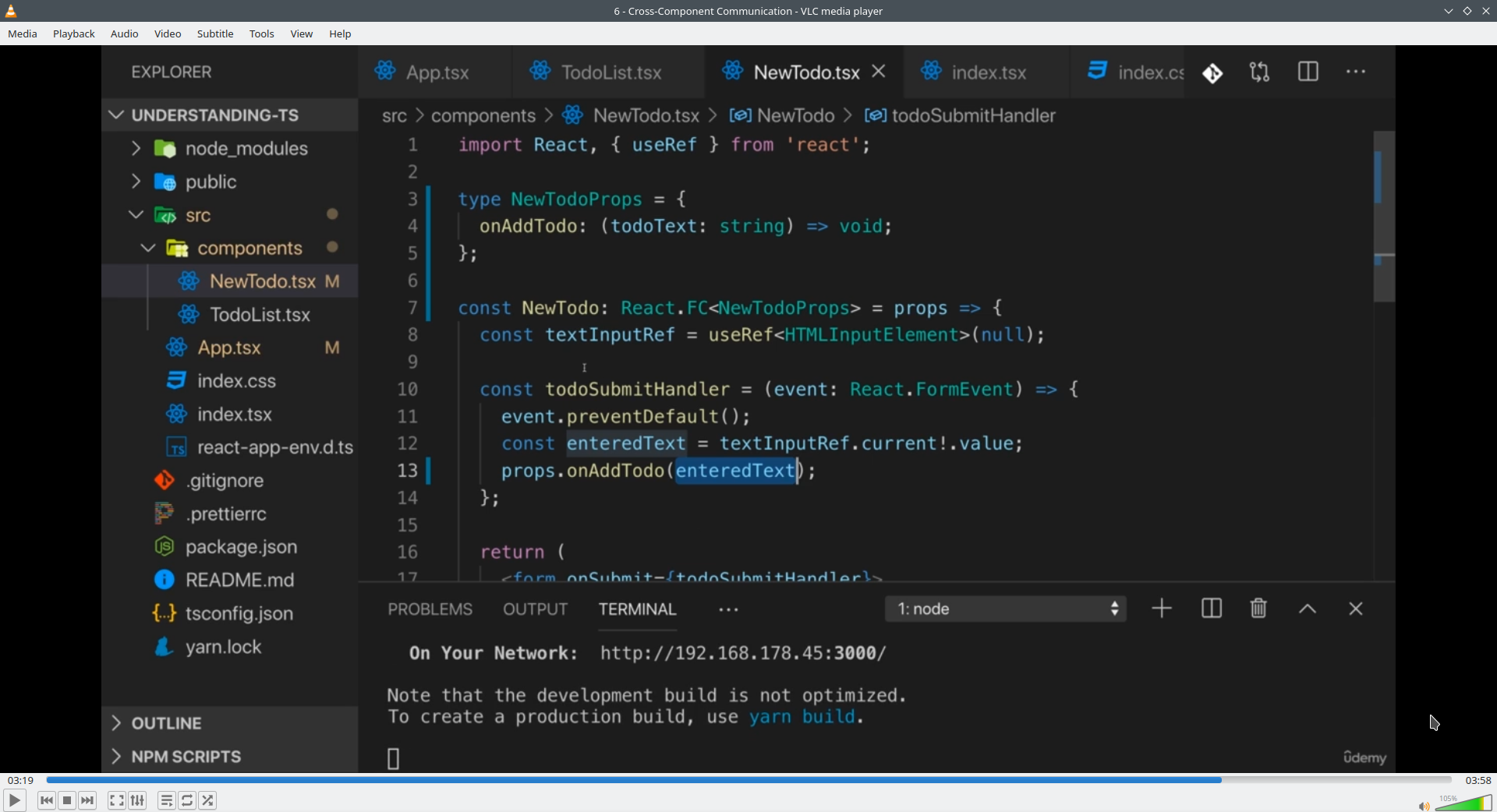Toggle random shuffle playback
The image size is (1497, 812).
click(x=207, y=800)
